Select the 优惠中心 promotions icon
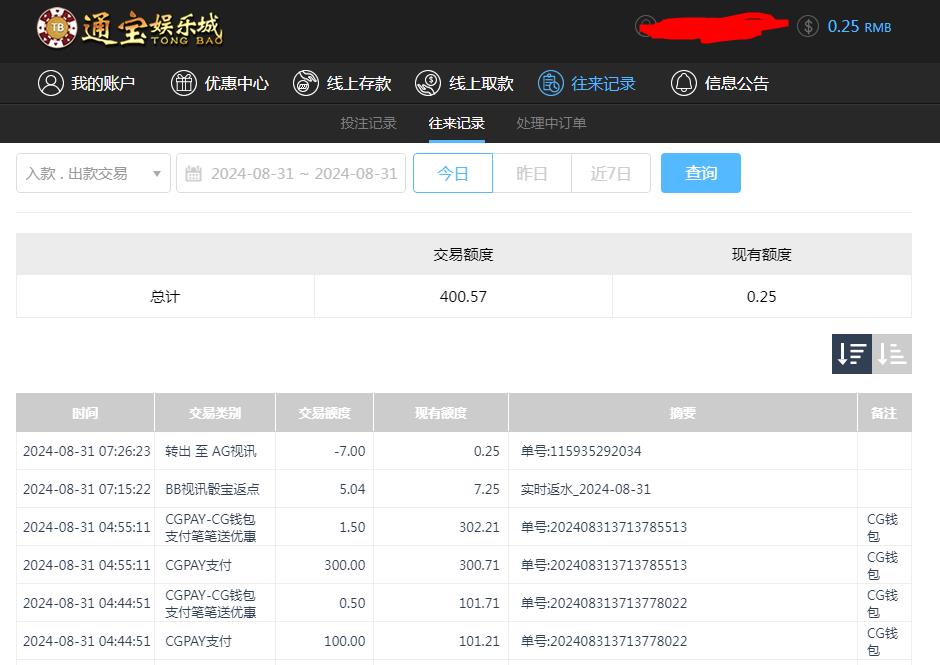The height and width of the screenshot is (665, 940). [183, 83]
